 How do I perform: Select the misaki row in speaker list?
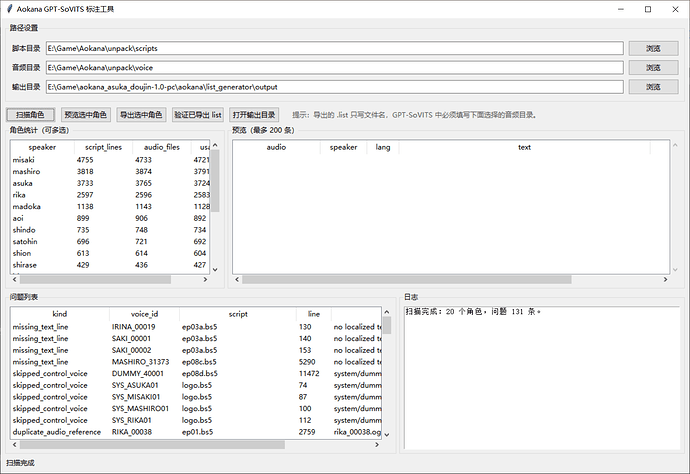24,160
